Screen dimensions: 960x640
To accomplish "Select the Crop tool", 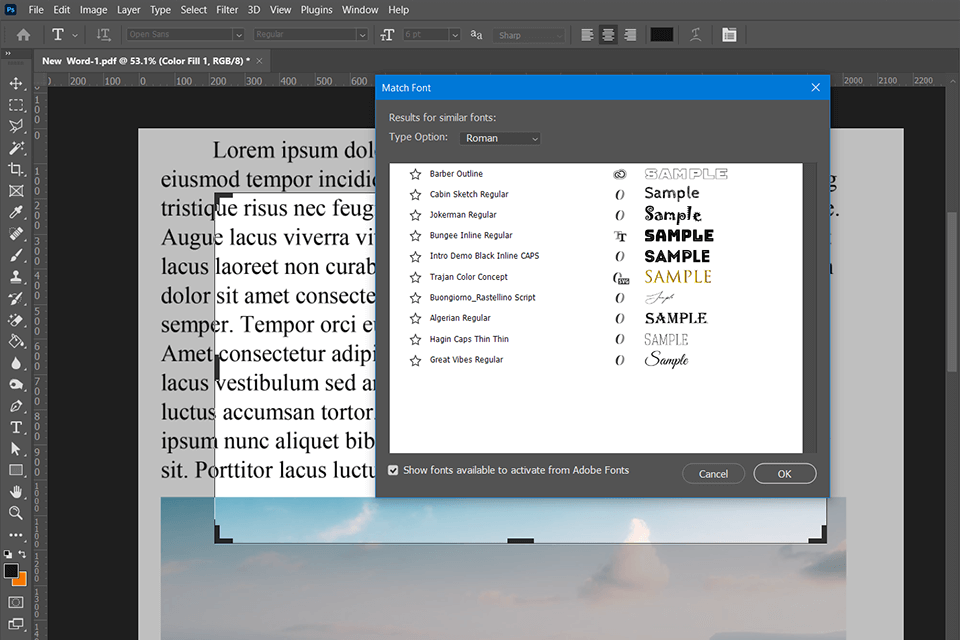I will point(16,169).
